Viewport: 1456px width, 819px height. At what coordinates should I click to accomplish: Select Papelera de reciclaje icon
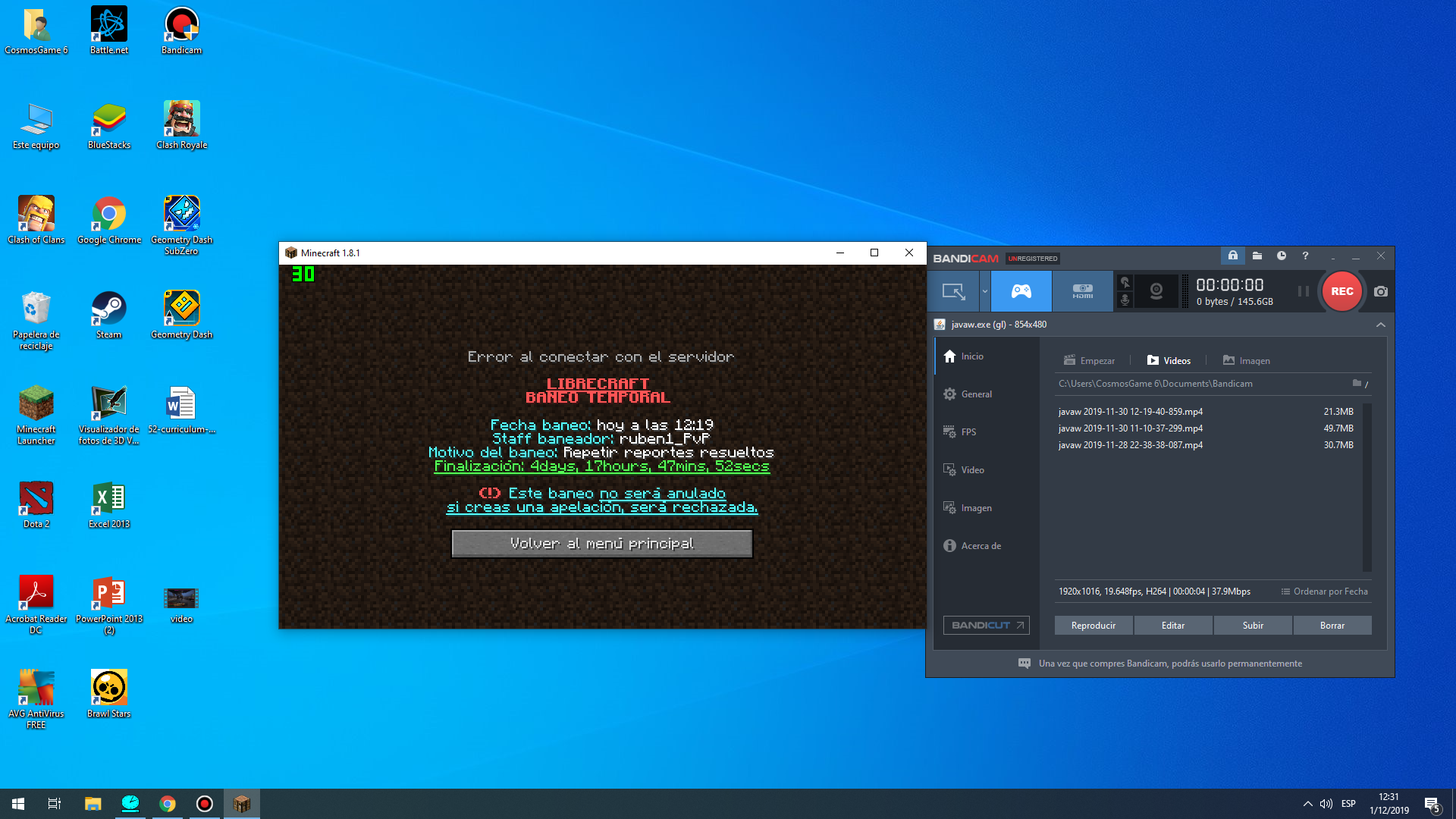pyautogui.click(x=36, y=320)
